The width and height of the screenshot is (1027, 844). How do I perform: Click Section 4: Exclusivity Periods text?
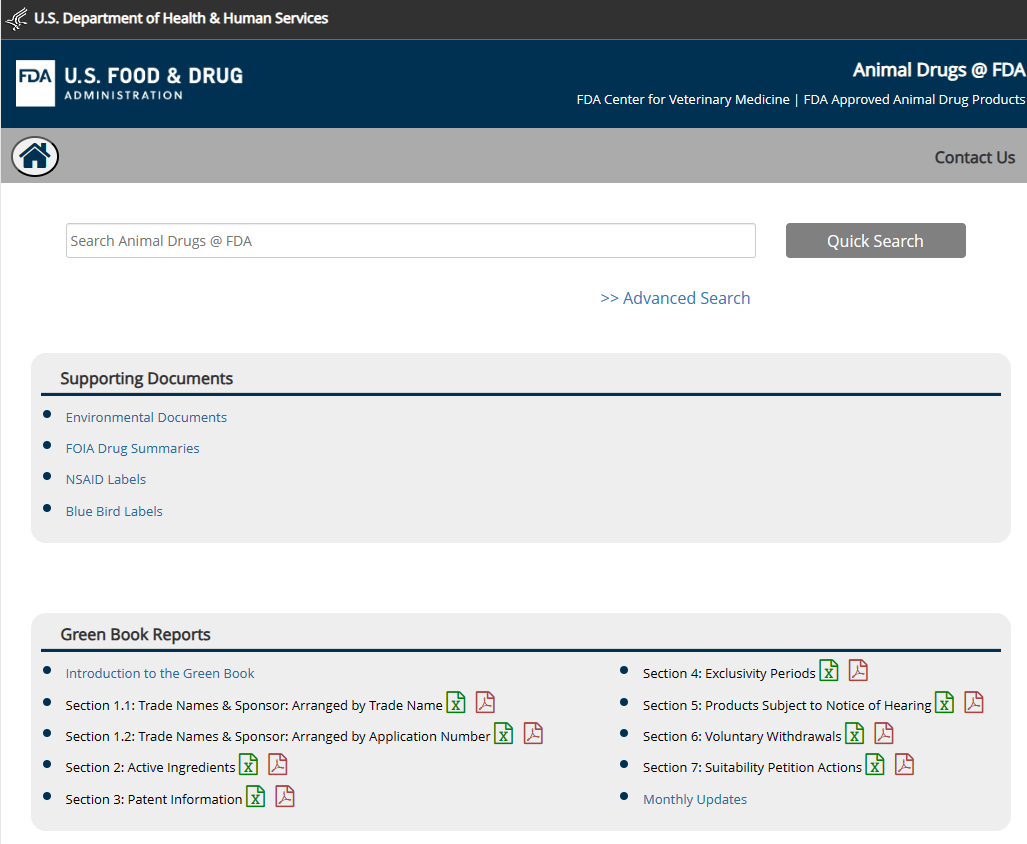pyautogui.click(x=729, y=673)
